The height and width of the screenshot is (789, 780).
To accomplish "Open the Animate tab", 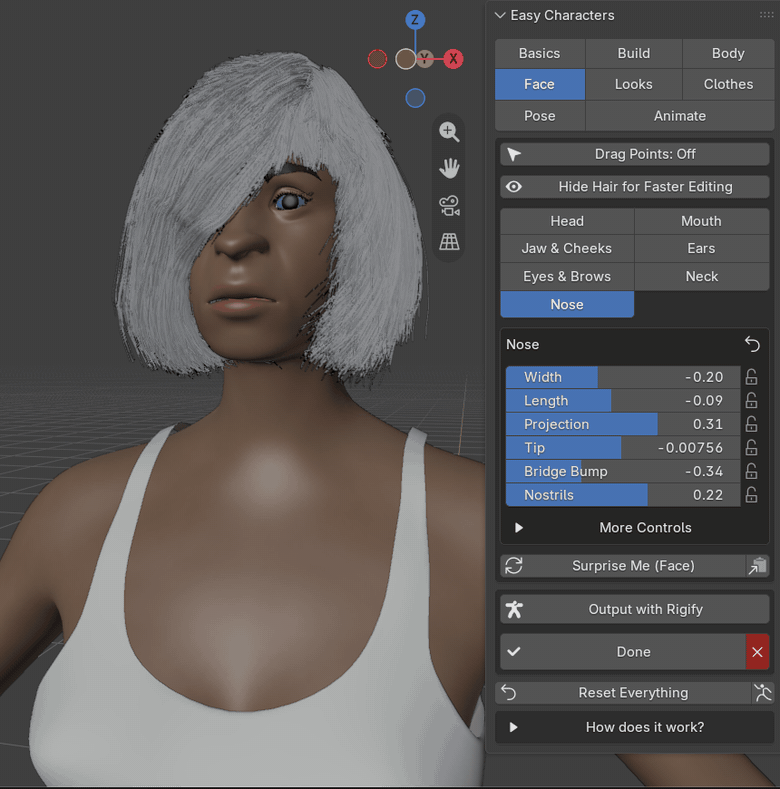I will pyautogui.click(x=680, y=116).
